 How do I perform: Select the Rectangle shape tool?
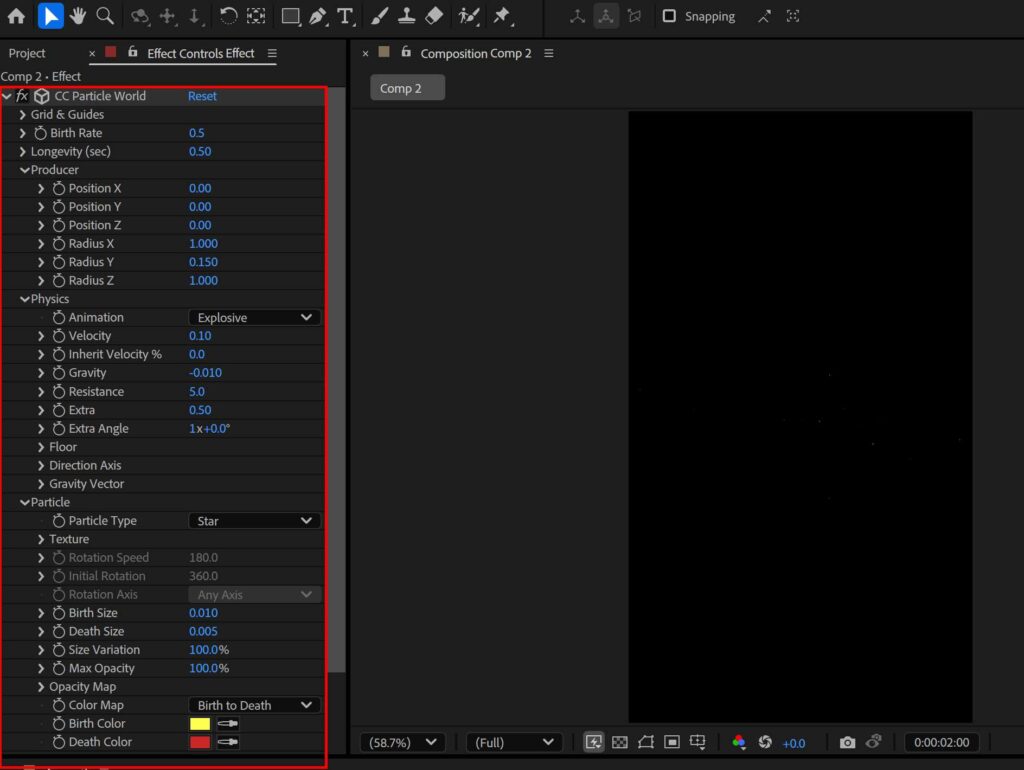tap(290, 16)
